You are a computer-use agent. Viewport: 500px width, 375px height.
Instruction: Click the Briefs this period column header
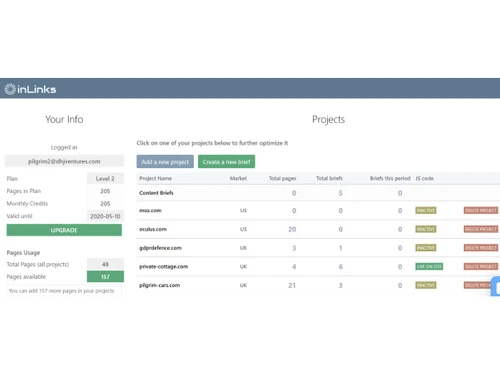click(x=390, y=178)
